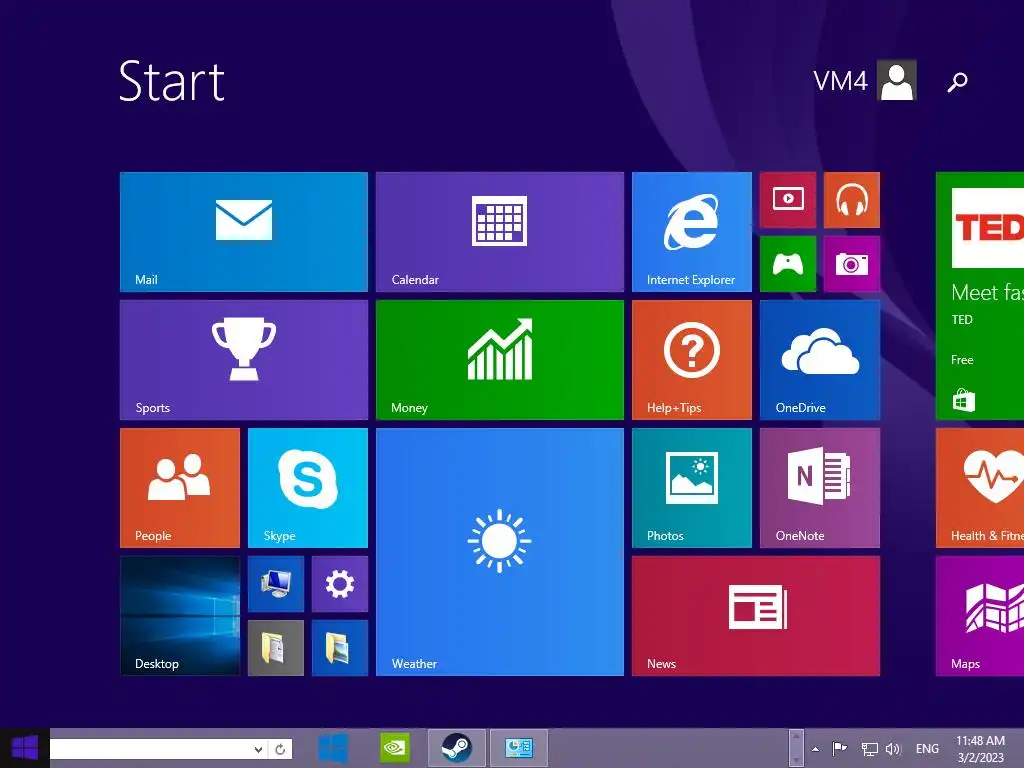The image size is (1024, 768).
Task: Open the Money tile
Action: pos(500,360)
